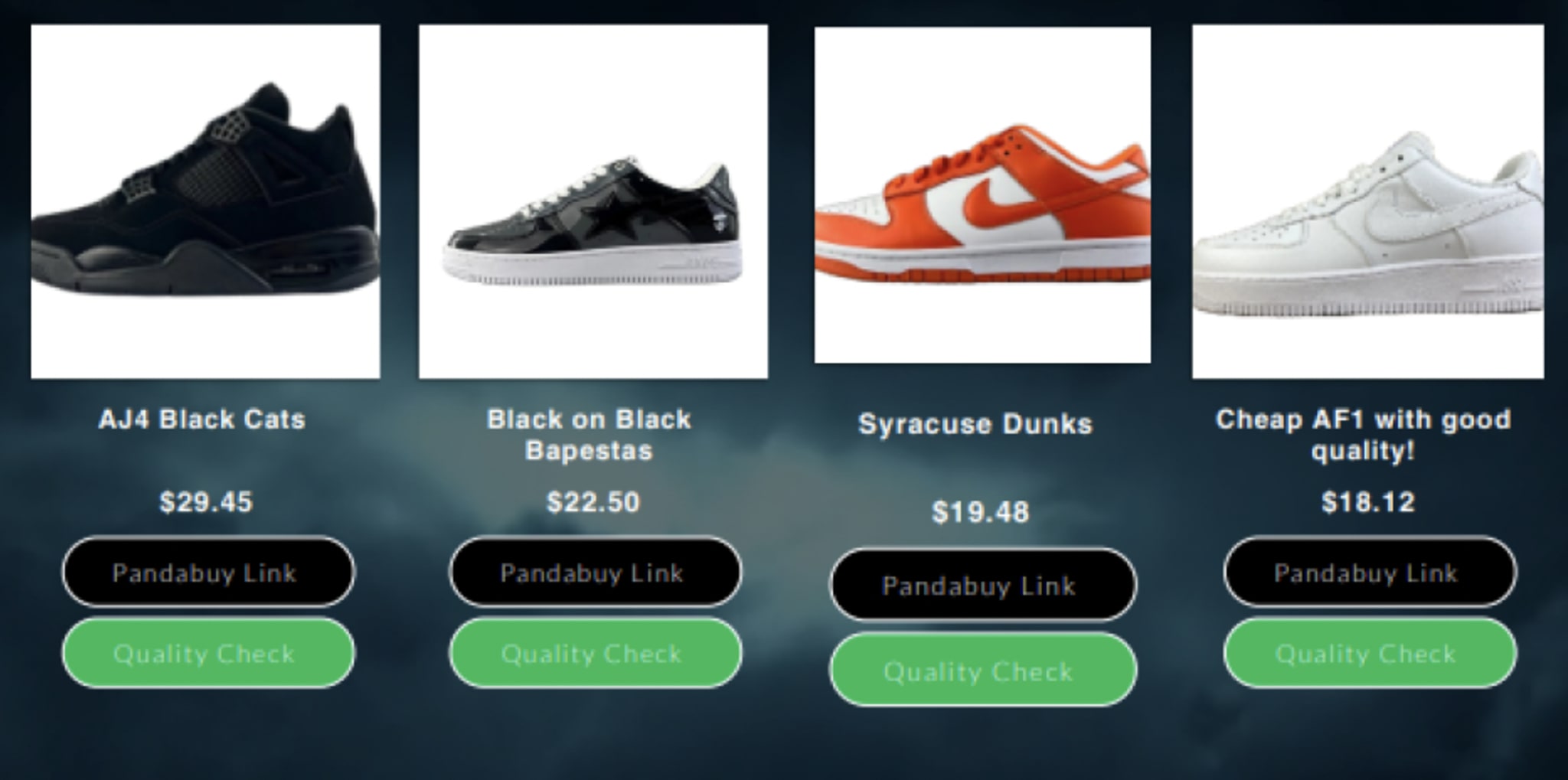Click the AJ4 Black Cats title
Screen dimensions: 1568x780
pyautogui.click(x=202, y=419)
